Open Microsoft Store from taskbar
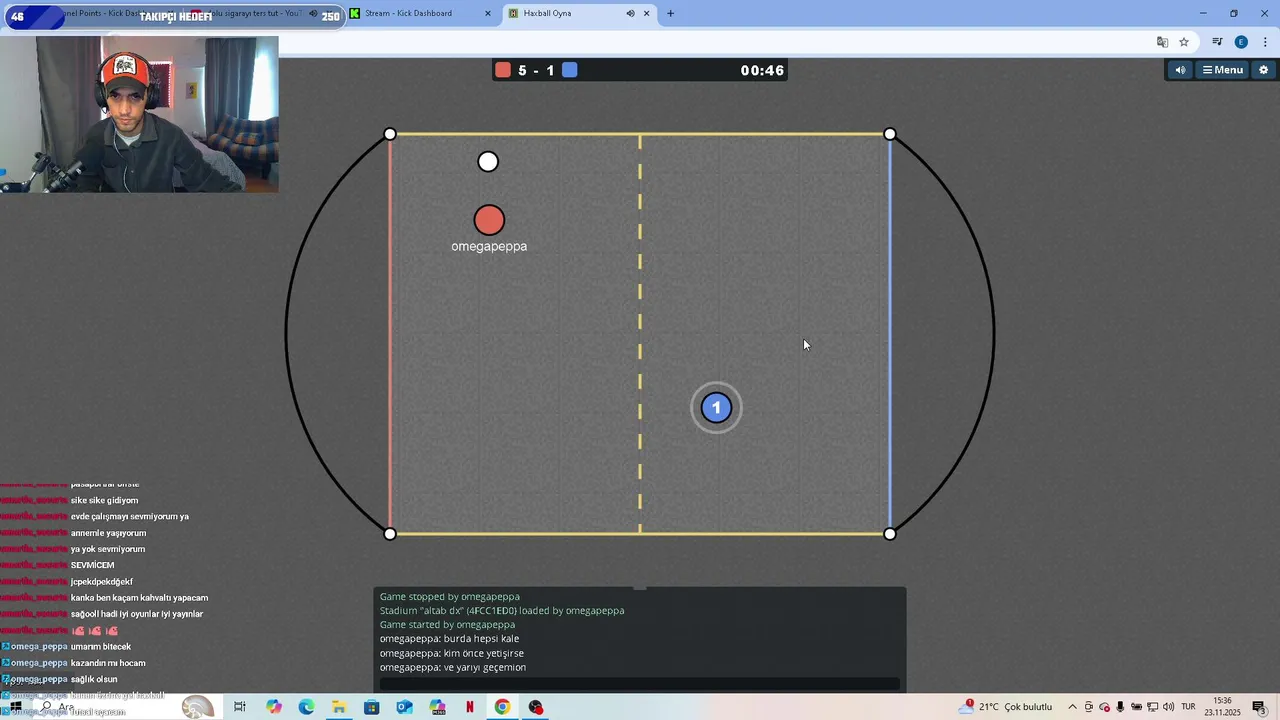Screen dimensions: 1280x720 tap(372, 707)
